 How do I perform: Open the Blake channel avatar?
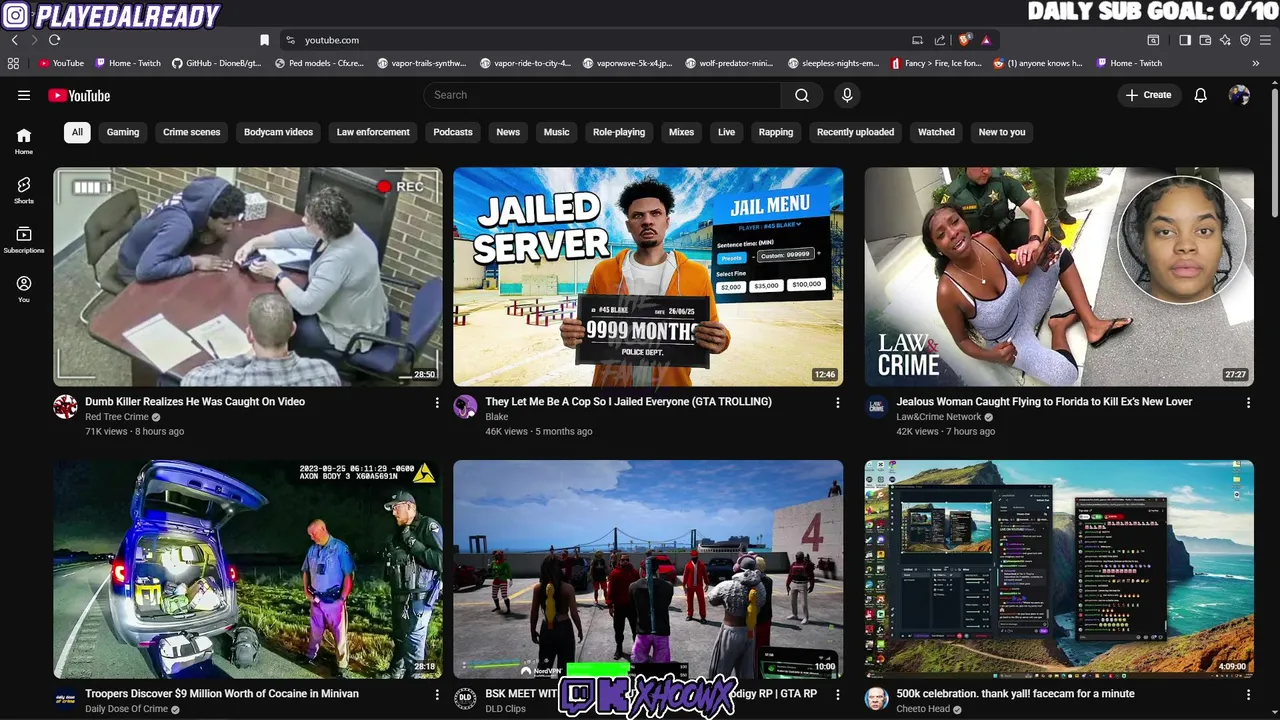click(465, 406)
